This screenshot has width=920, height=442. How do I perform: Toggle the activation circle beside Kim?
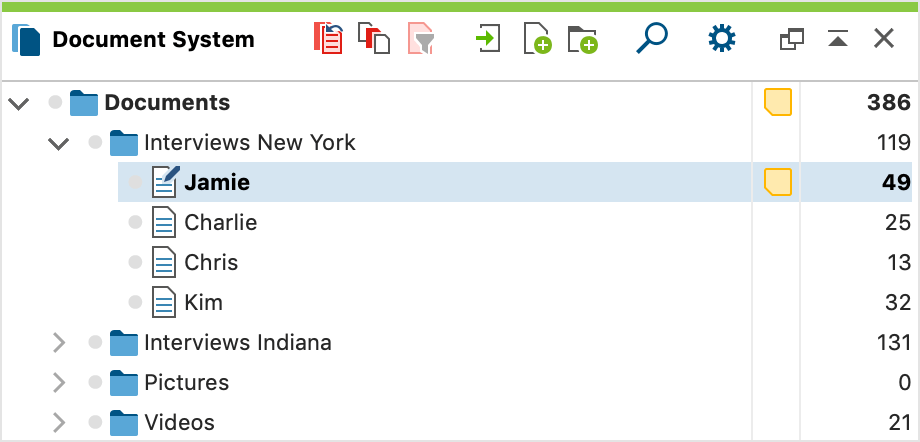[x=136, y=302]
